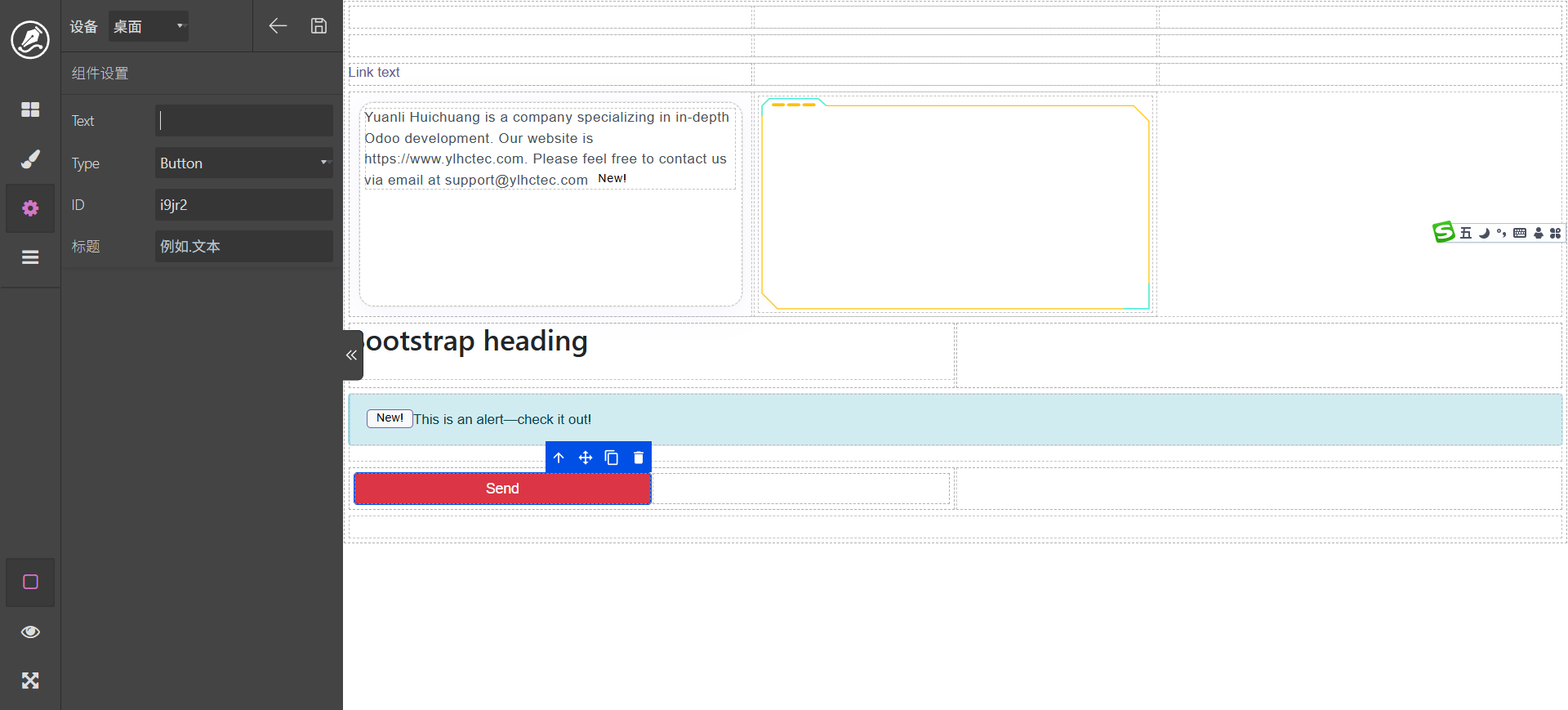The width and height of the screenshot is (1568, 710).
Task: Click the back arrow icon
Action: pyautogui.click(x=278, y=26)
